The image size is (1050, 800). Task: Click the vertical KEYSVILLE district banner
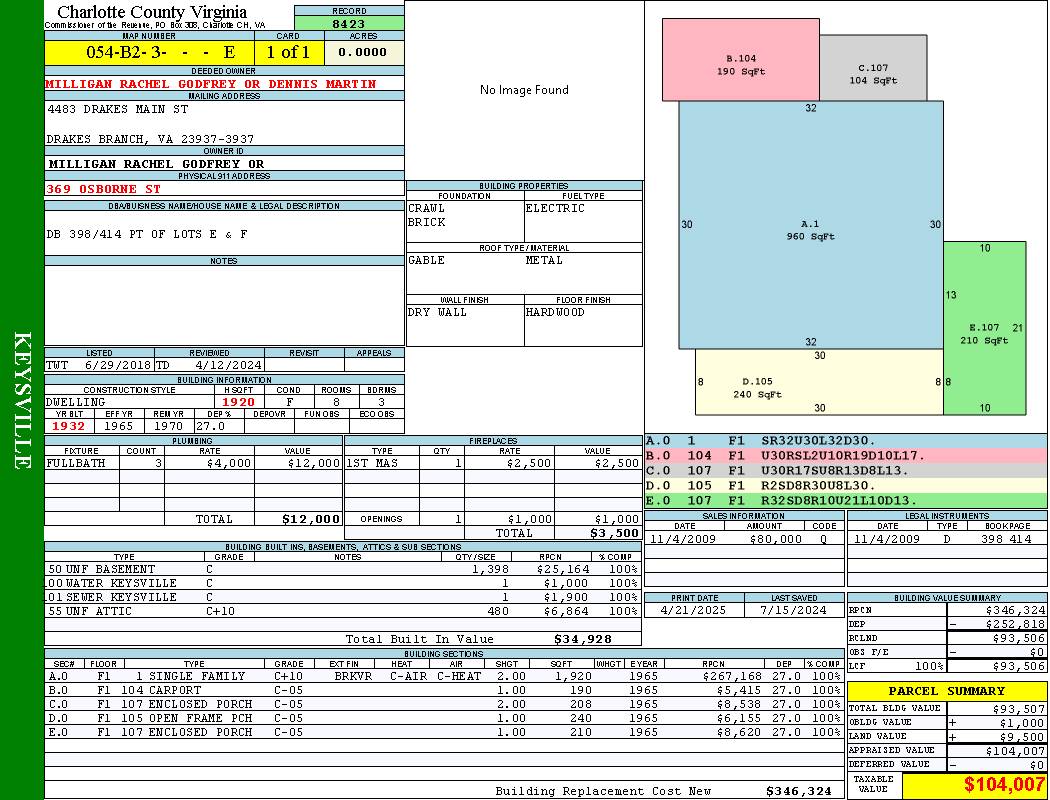pos(21,400)
